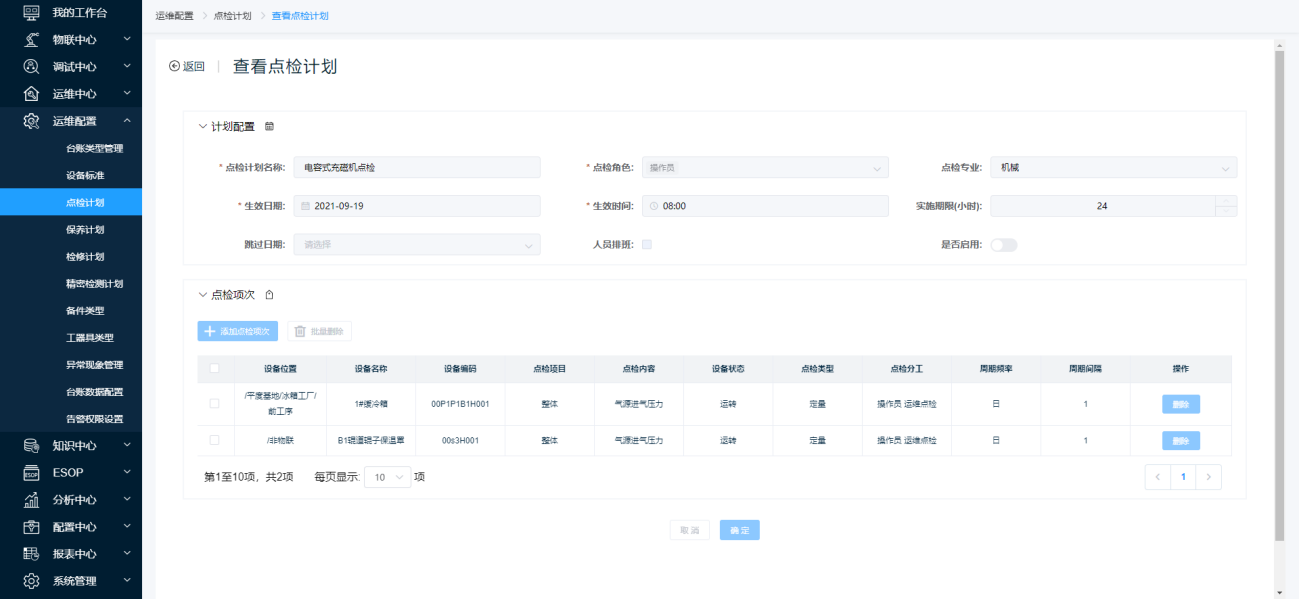This screenshot has height=599, width=1299.
Task: Click 点检计划 breadcrumb link
Action: pos(233,16)
